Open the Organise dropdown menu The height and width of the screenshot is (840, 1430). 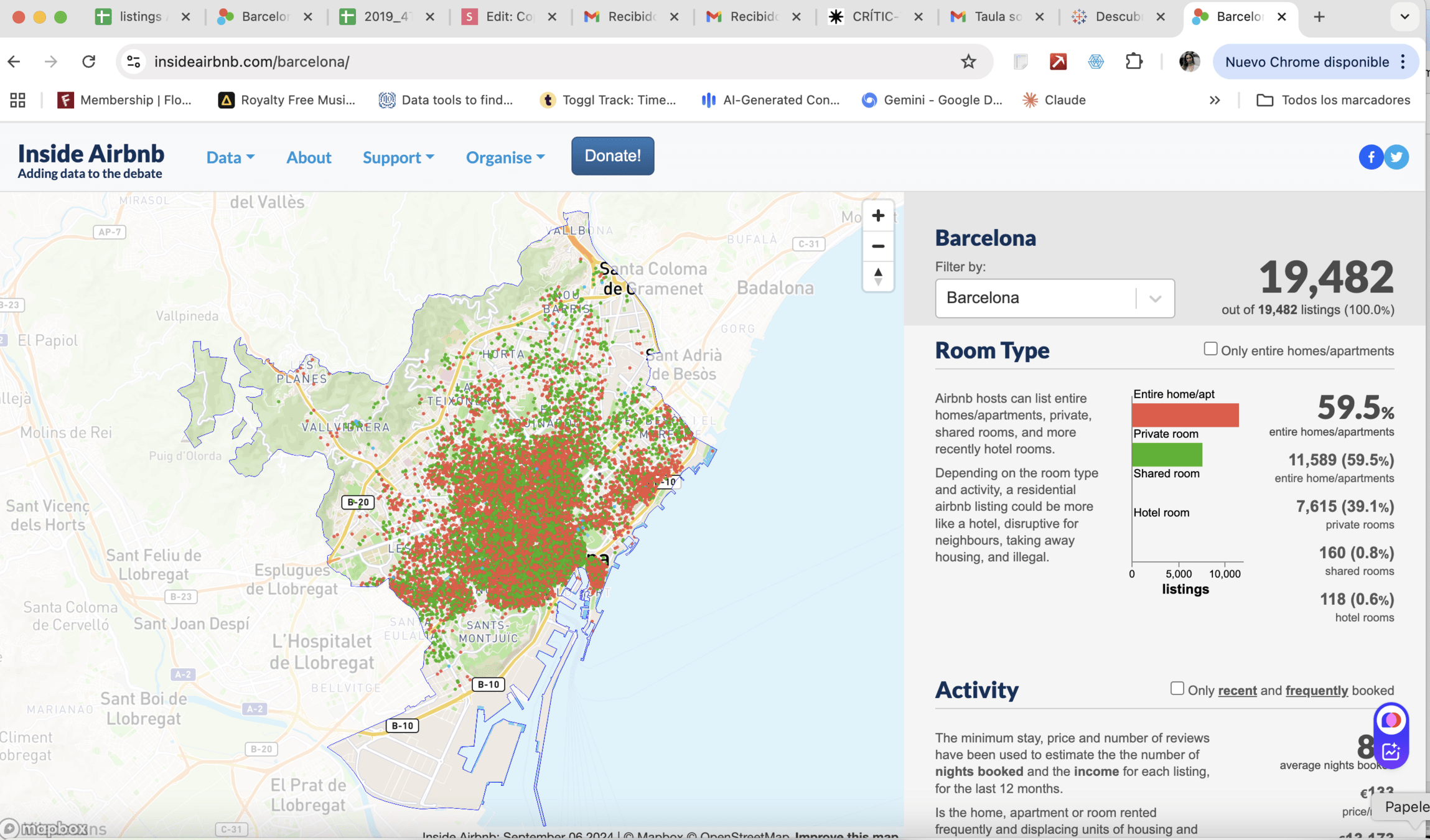tap(505, 157)
